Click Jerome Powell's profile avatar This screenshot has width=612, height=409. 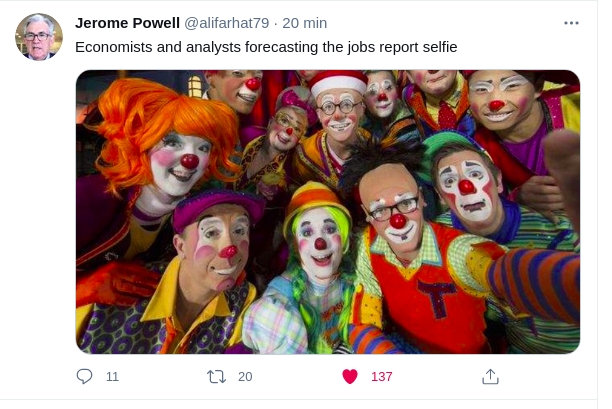click(39, 37)
